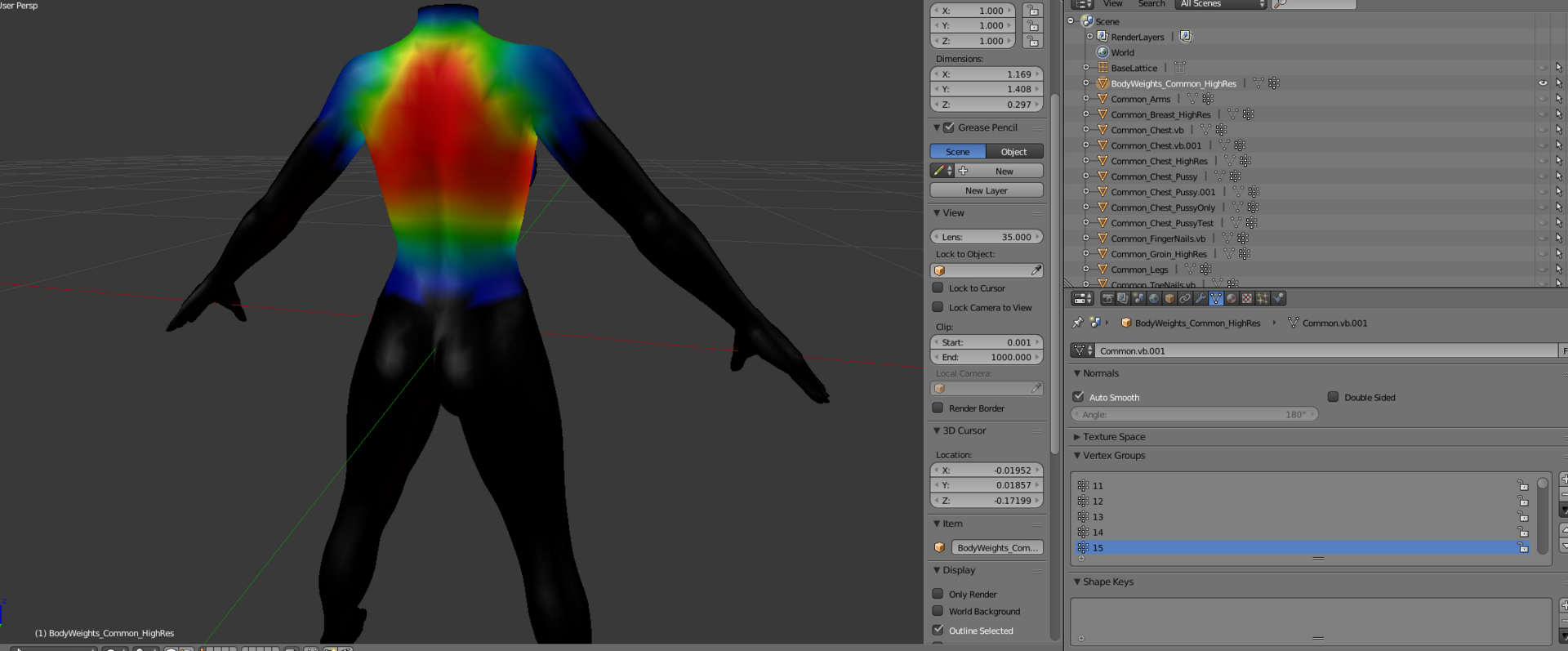The image size is (1568, 651).
Task: Enable the Lock to Cursor checkbox
Action: (938, 288)
